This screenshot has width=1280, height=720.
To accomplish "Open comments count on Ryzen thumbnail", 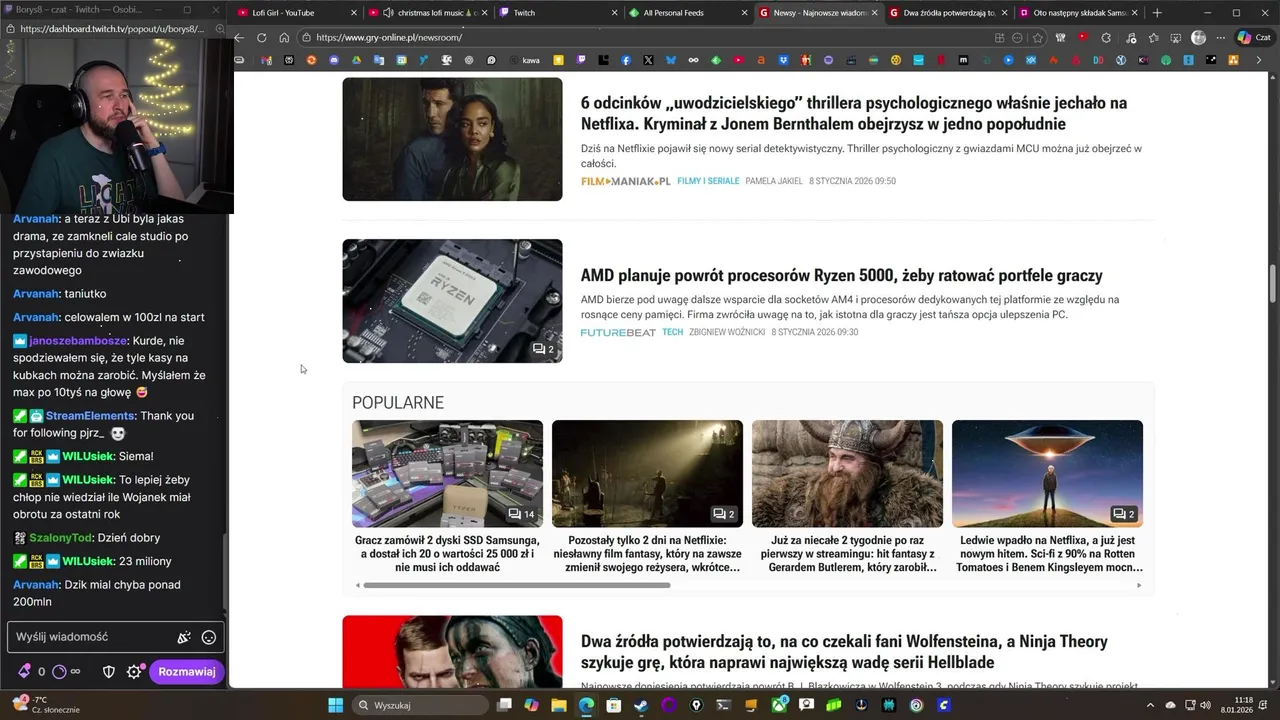I will pyautogui.click(x=543, y=349).
